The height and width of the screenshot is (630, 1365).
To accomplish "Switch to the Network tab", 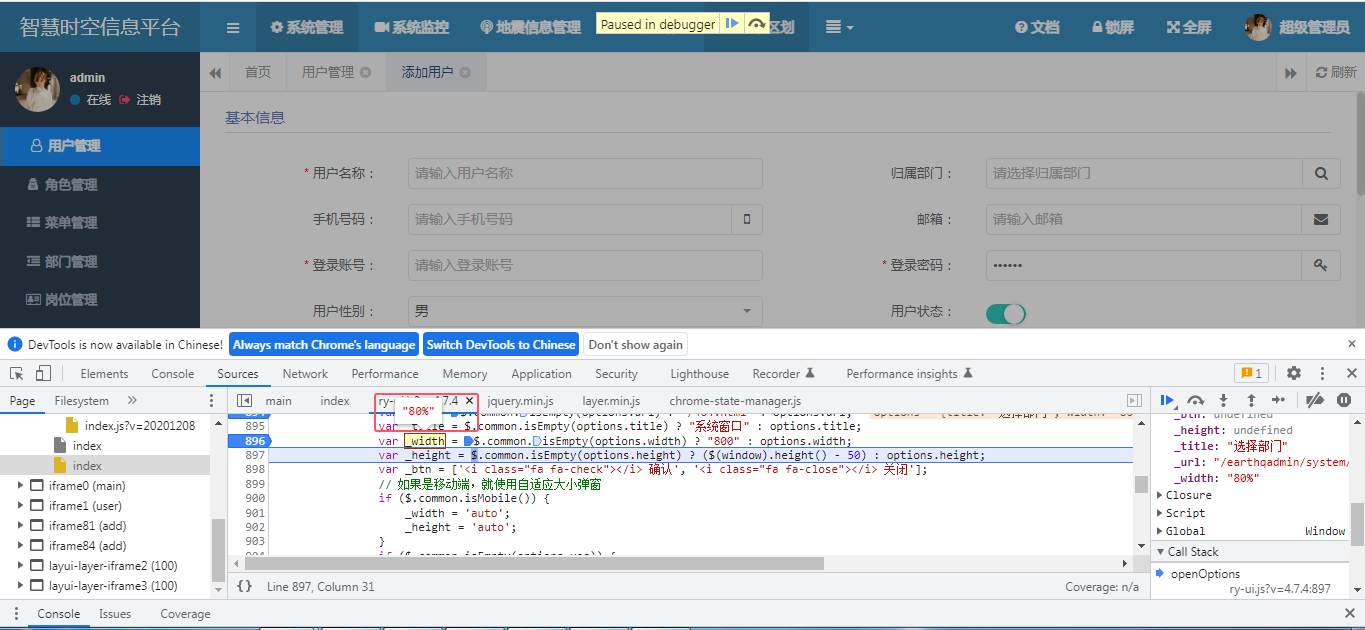I will point(305,374).
